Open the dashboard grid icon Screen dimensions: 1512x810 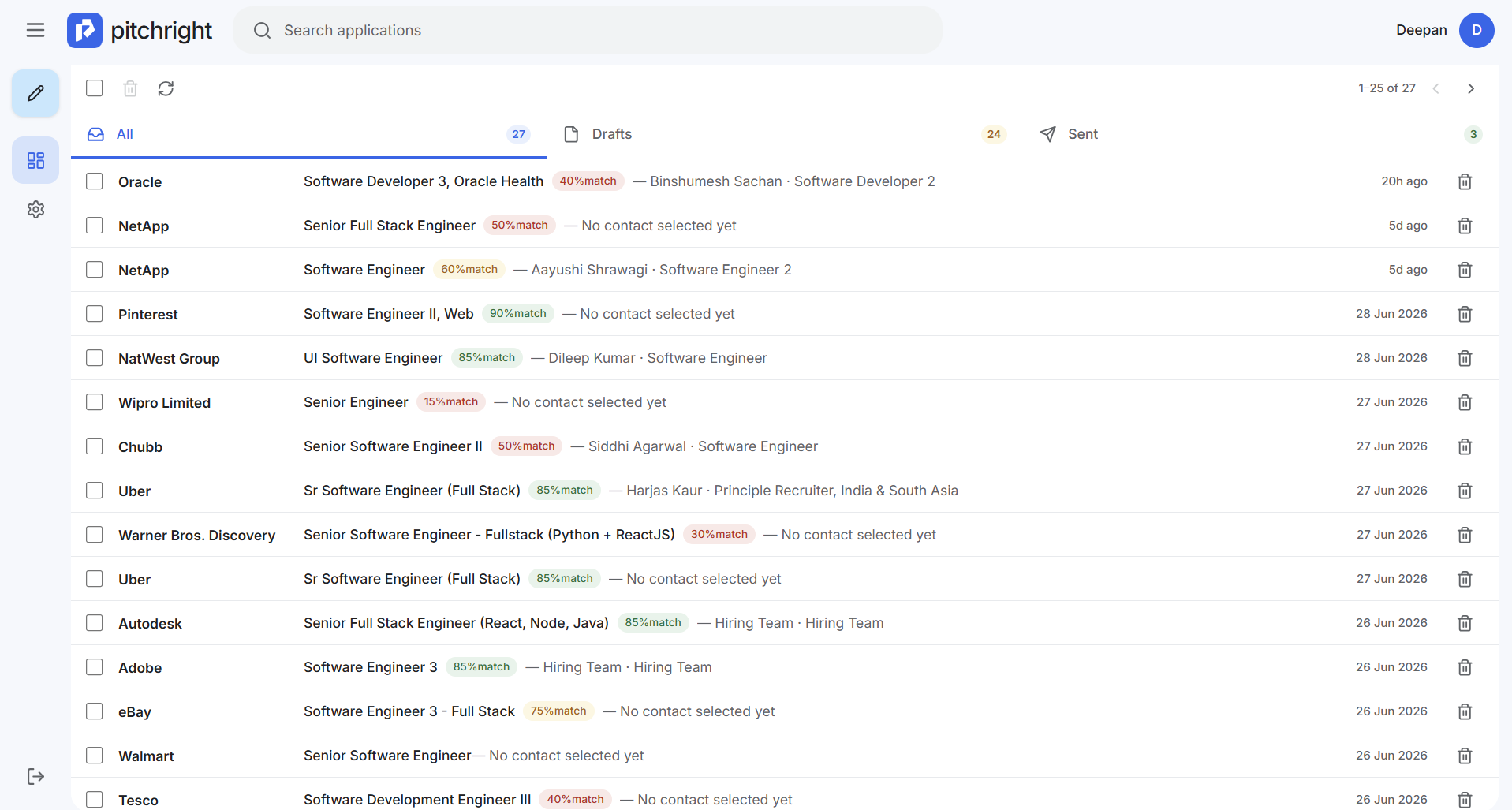coord(35,160)
